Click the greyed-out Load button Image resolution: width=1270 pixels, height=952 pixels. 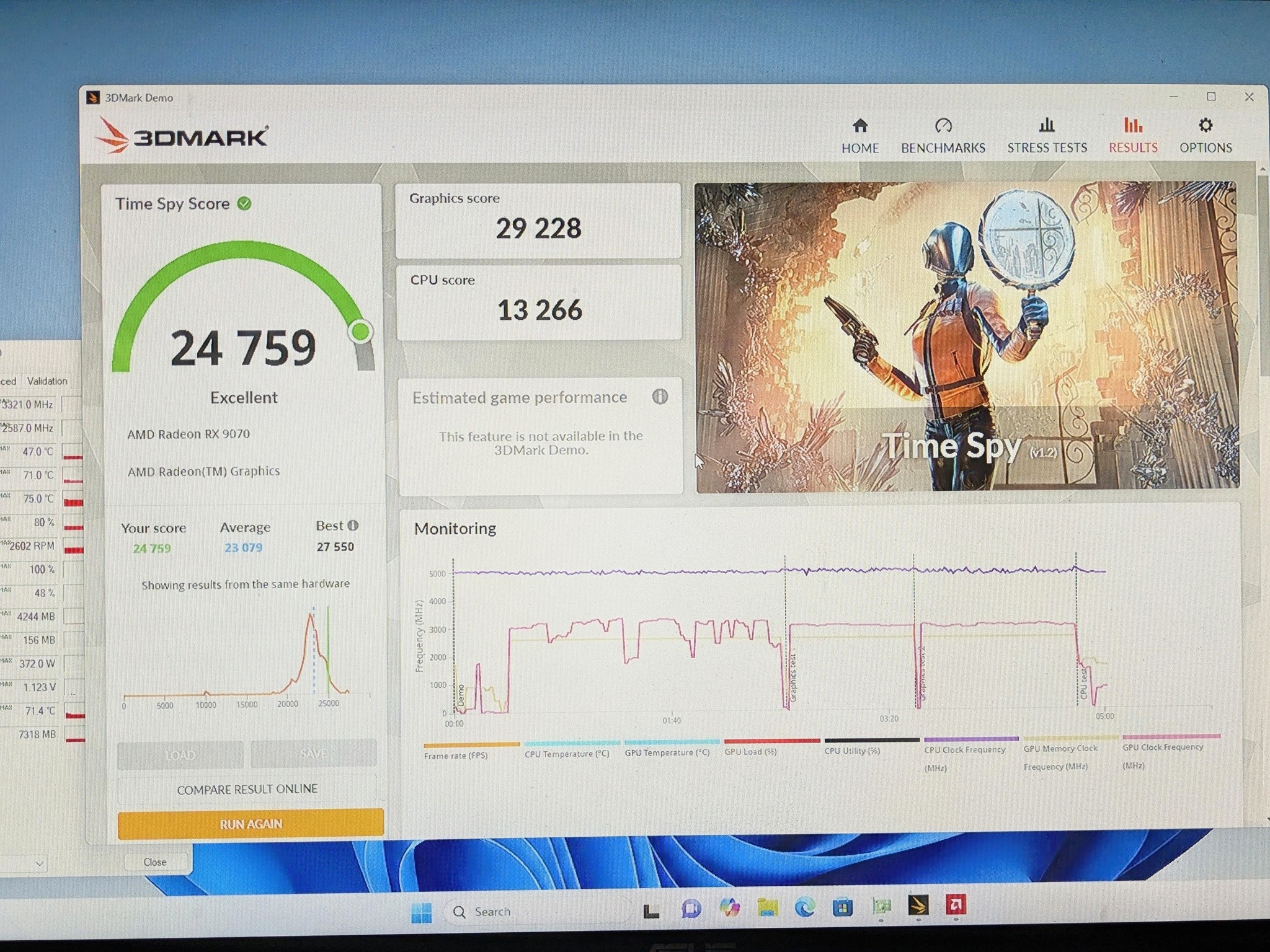coord(180,754)
